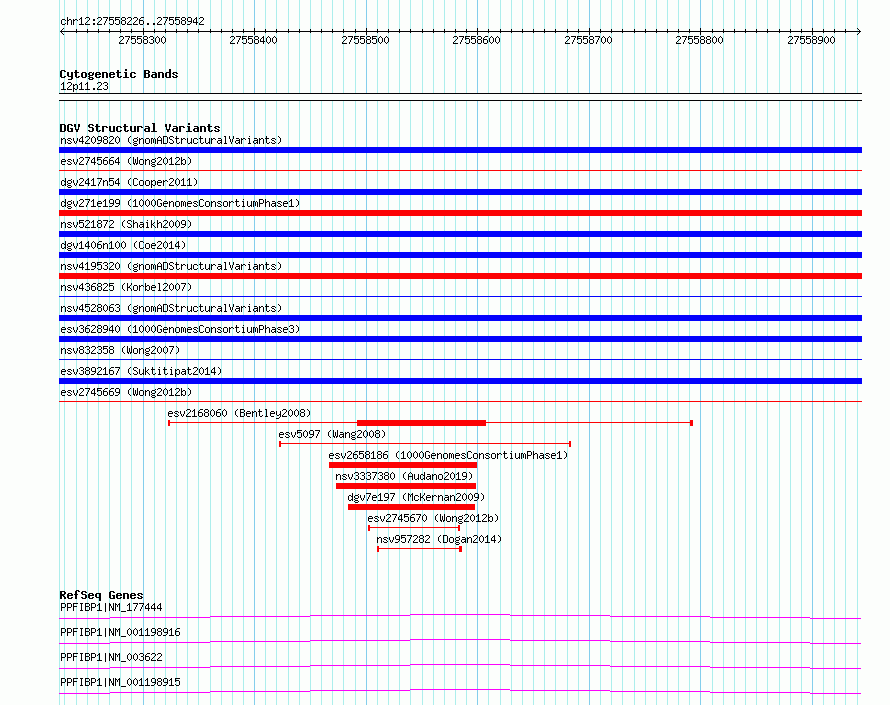Click the thick red segment of esv2168060
Screen dimensions: 890x705
click(421, 423)
